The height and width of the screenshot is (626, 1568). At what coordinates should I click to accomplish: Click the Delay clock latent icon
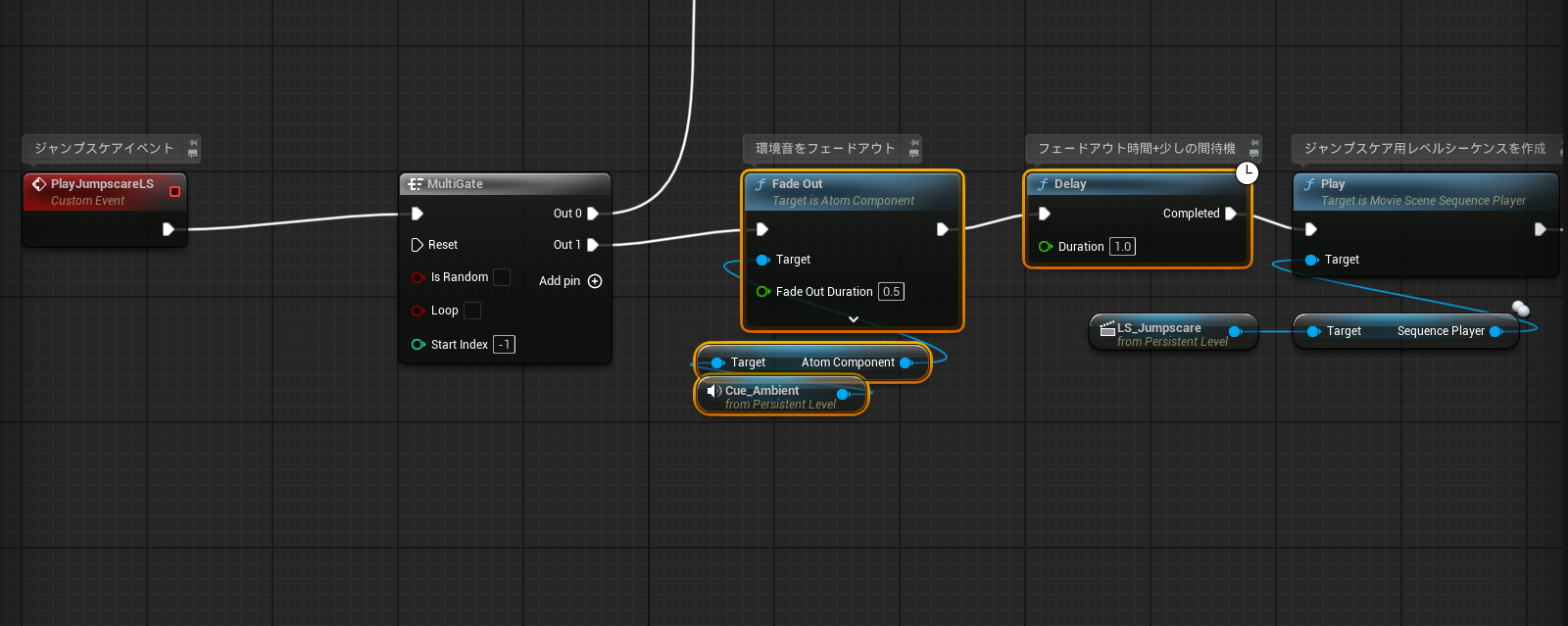tap(1247, 173)
